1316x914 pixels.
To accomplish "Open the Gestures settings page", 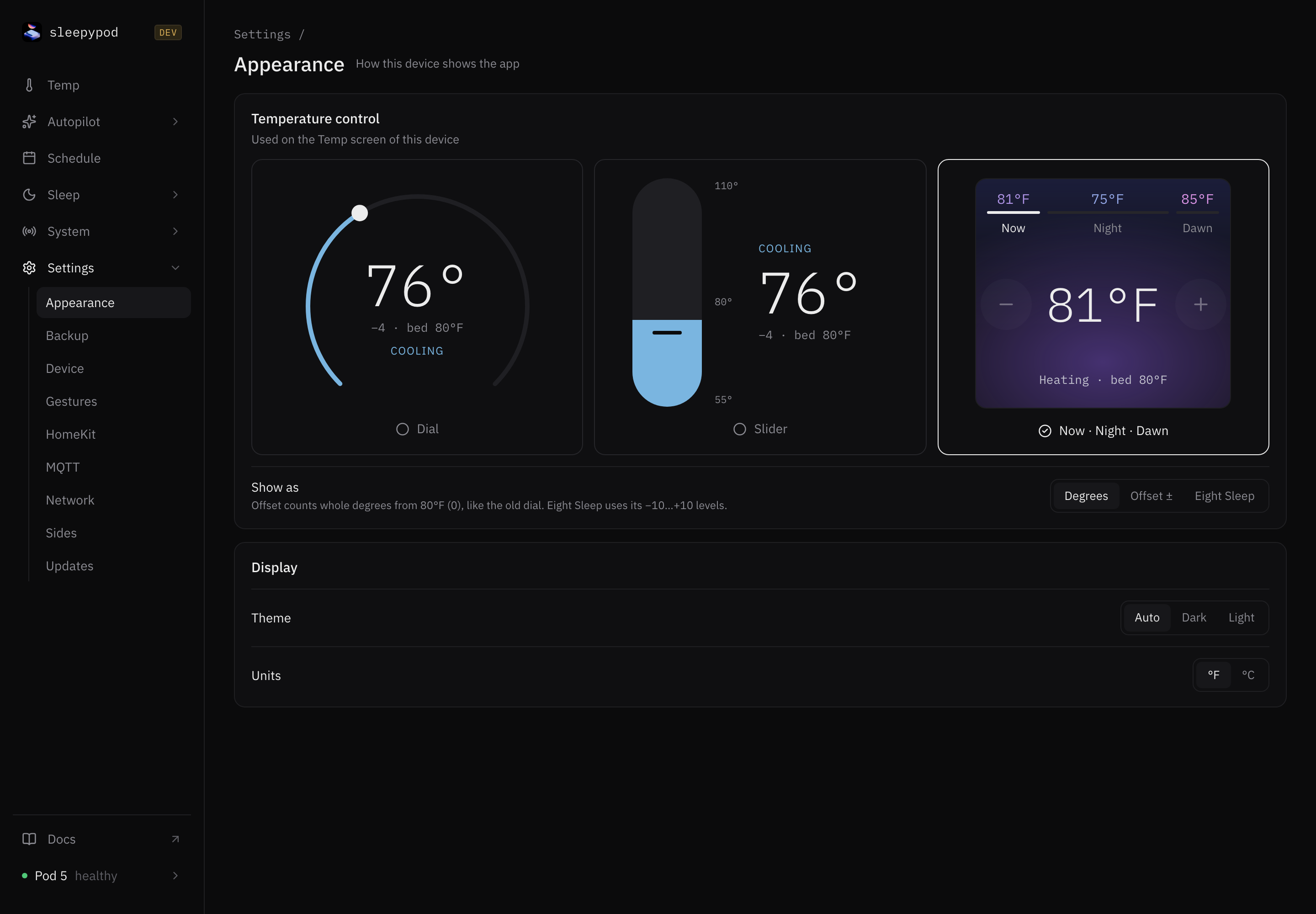I will pos(113,401).
